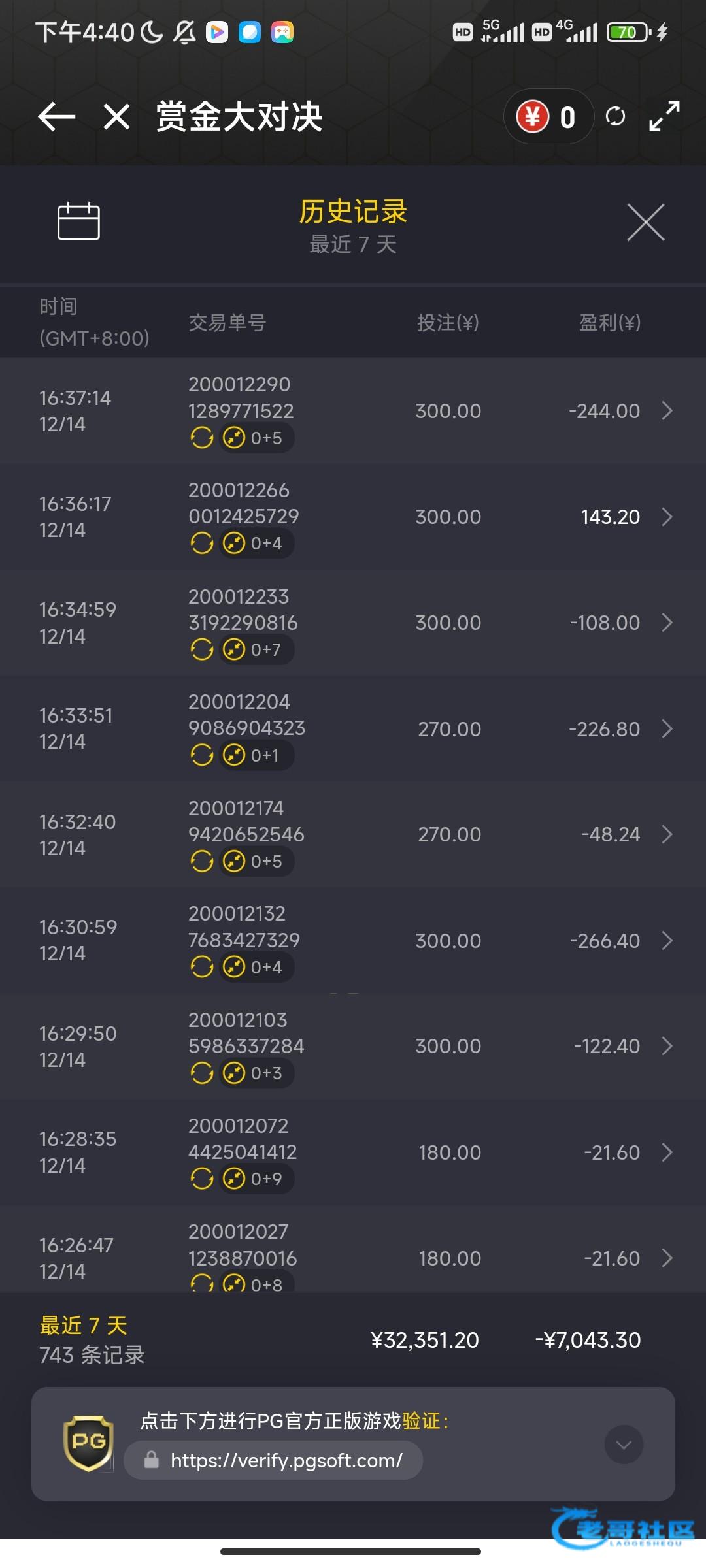This screenshot has width=706, height=1568.
Task: Expand the 143.20 profit record details
Action: [x=667, y=517]
